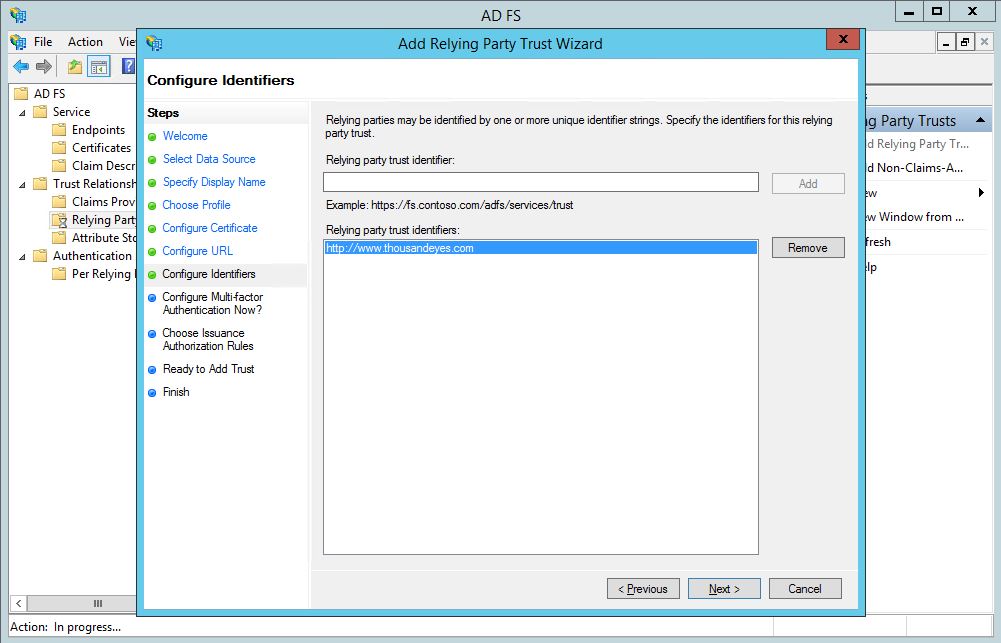1001x643 pixels.
Task: Select the http://www.thousandeyes.com identifier entry
Action: coord(400,248)
